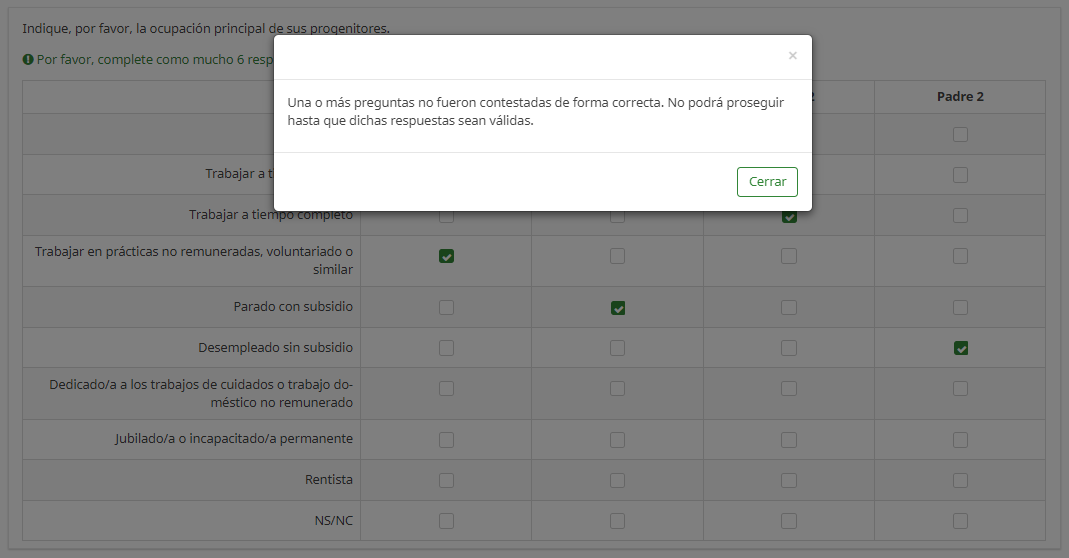Uncheck Padre 2 box for 'Desempleado sin subsidio'

coord(960,348)
